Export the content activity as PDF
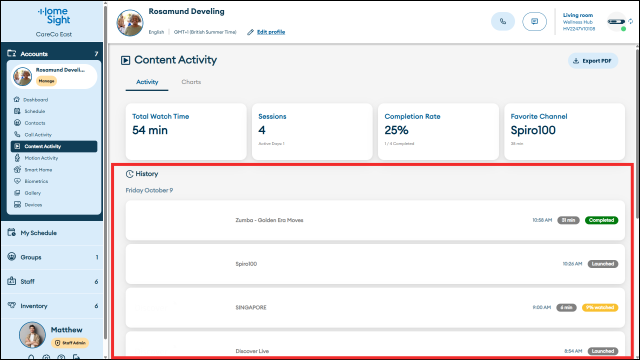 (593, 61)
